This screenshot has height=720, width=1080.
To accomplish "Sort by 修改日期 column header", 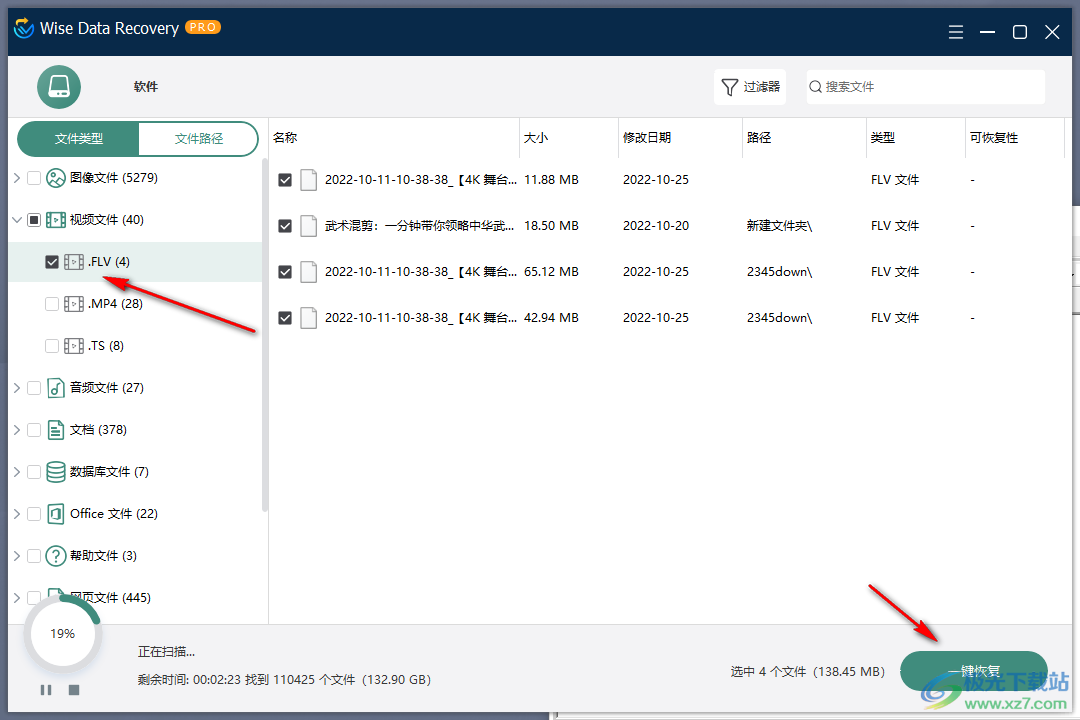I will (x=681, y=138).
